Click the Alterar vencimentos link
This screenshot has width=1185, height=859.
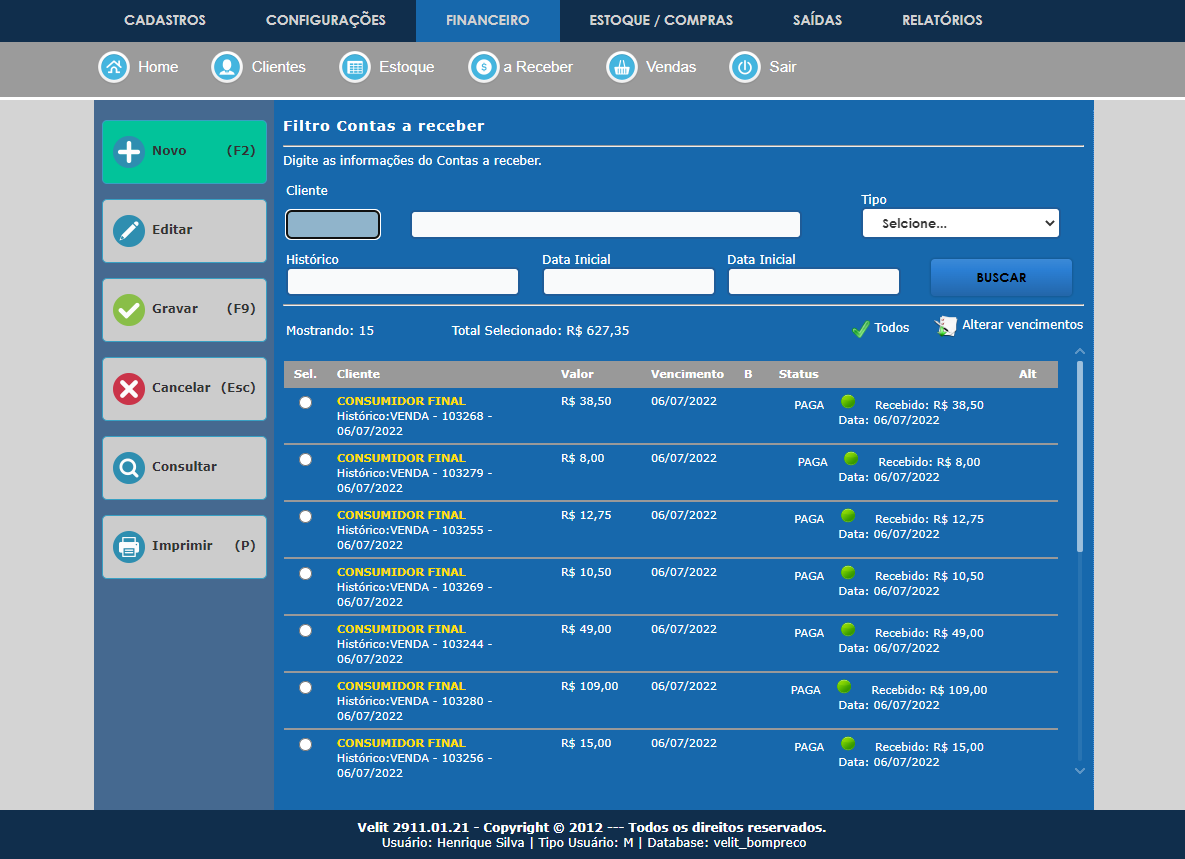tap(1021, 325)
